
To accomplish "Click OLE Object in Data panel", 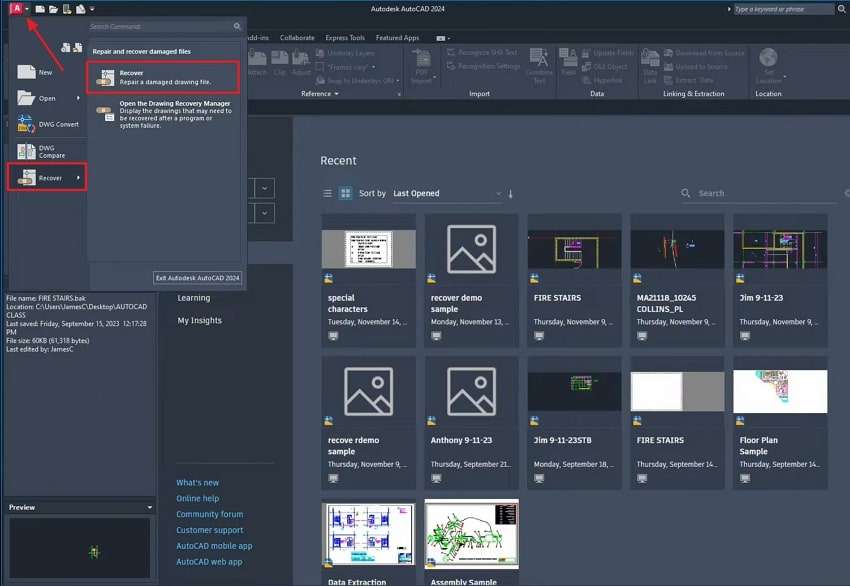I will coord(604,67).
